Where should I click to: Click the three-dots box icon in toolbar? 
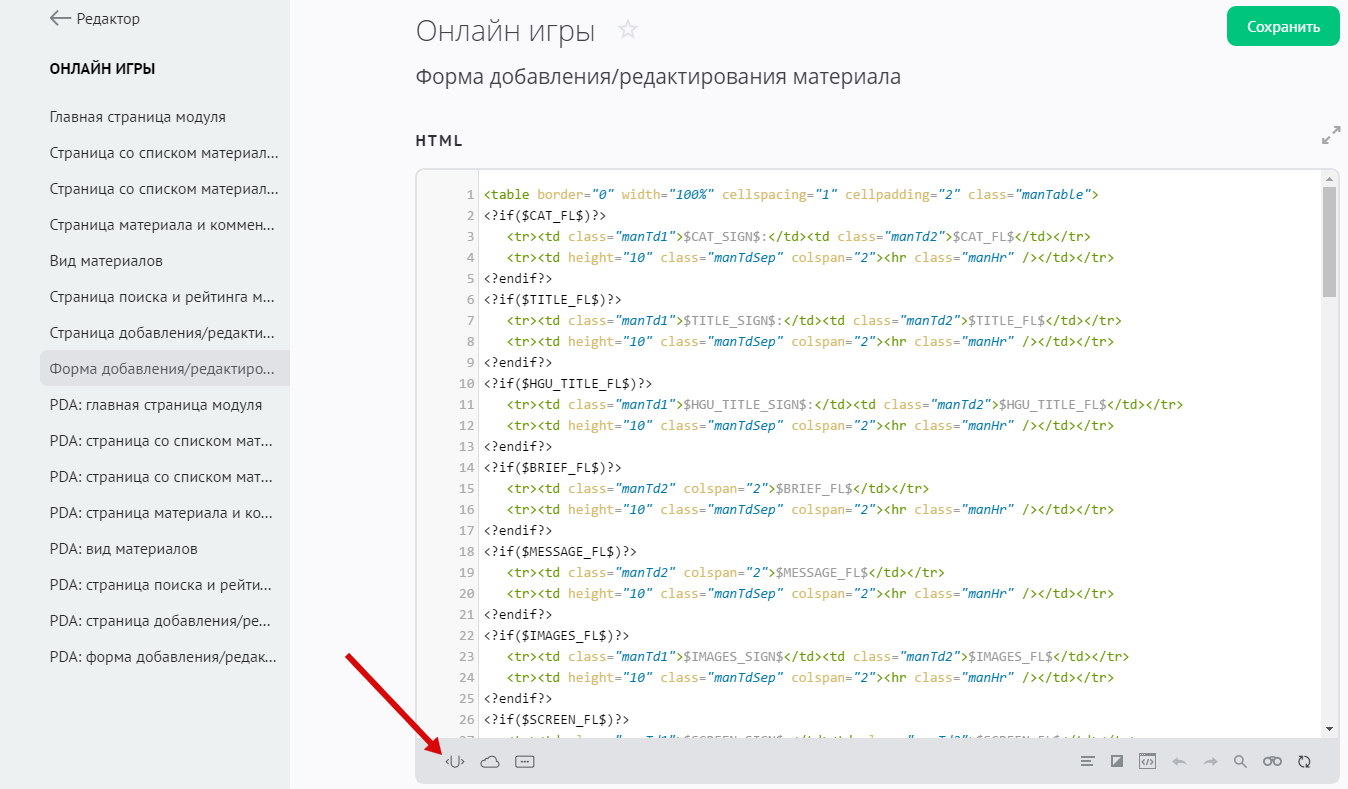point(525,762)
